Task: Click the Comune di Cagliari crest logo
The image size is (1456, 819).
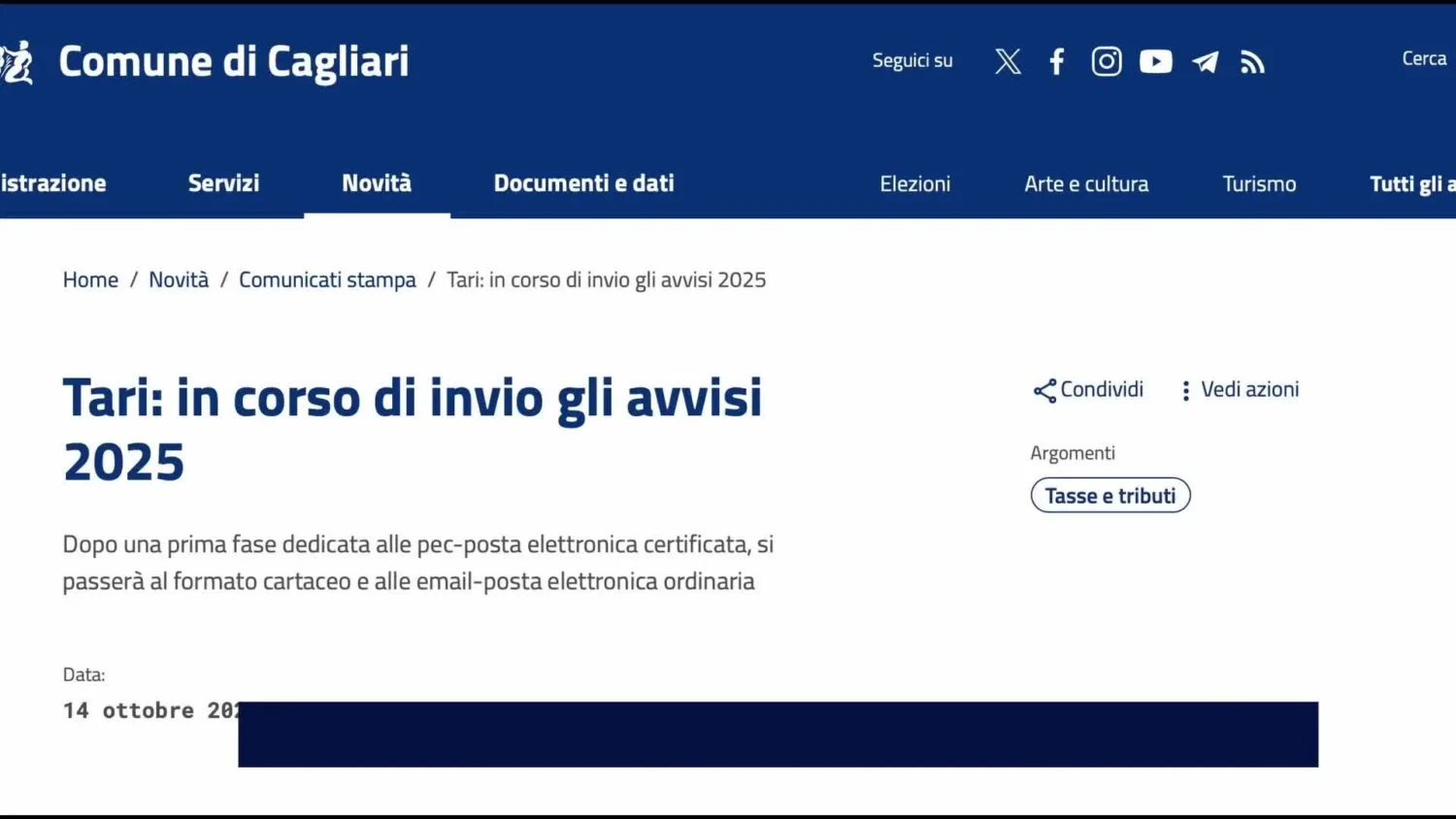Action: coord(16,62)
